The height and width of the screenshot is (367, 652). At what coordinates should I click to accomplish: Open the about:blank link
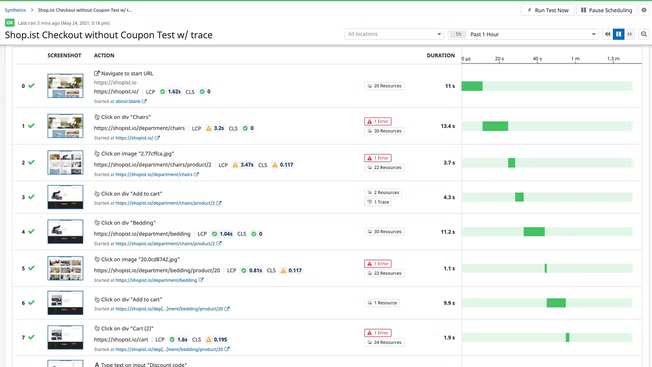[x=128, y=101]
